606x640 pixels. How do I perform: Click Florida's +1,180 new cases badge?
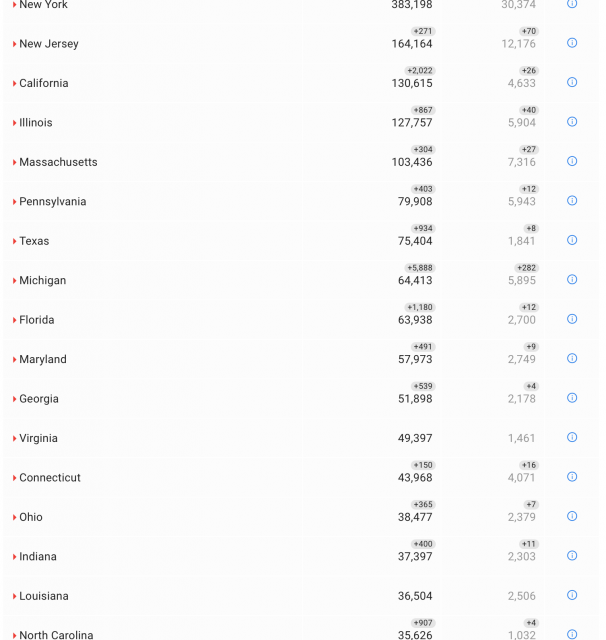point(420,307)
